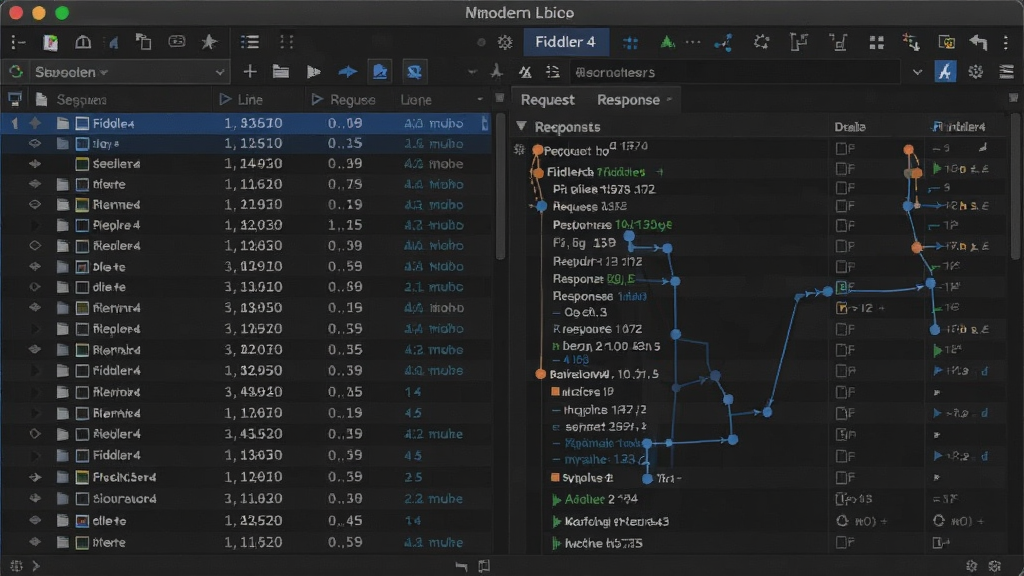Select the row with value 1,14930
Screen dimensions: 1024x576
coord(246,164)
